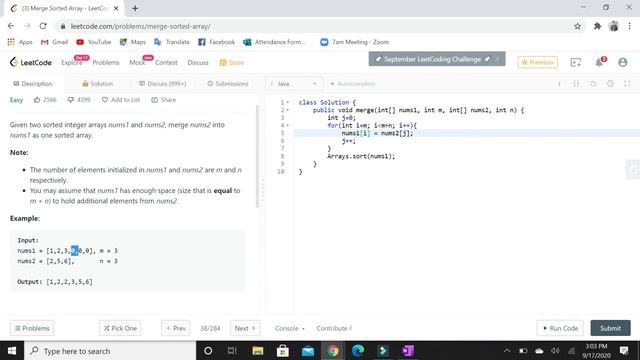Image resolution: width=640 pixels, height=360 pixels.
Task: Collapse the merge method fold arrow
Action: (x=287, y=110)
